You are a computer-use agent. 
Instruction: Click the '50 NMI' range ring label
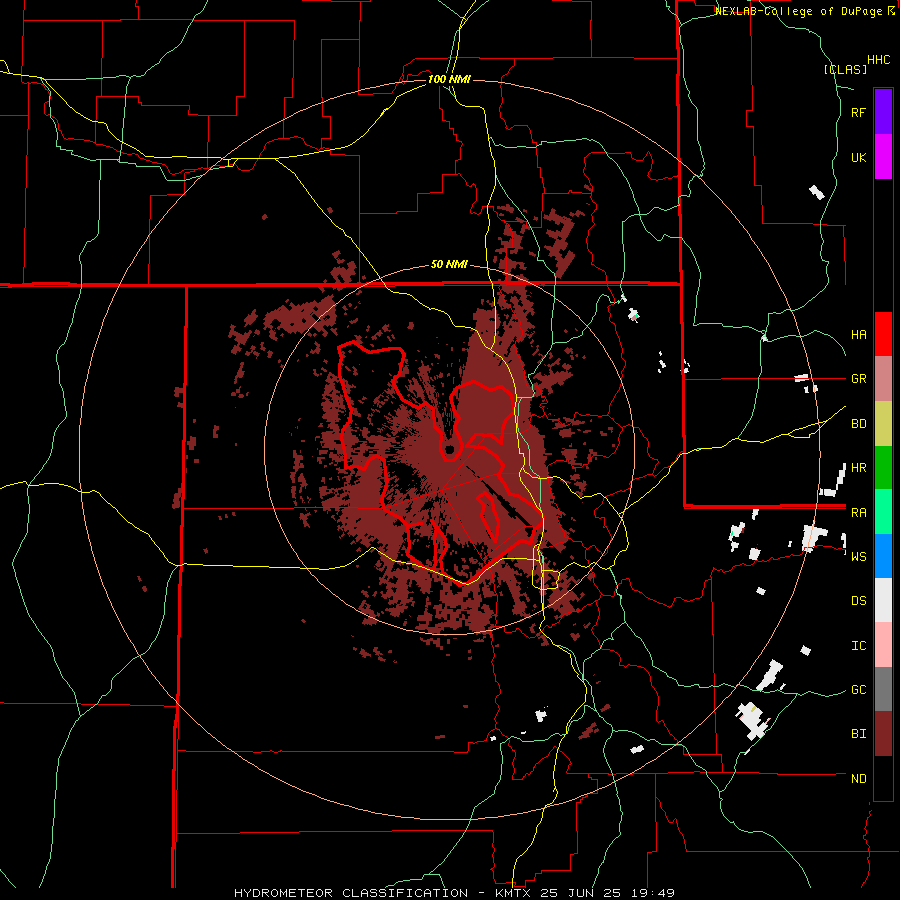pyautogui.click(x=449, y=265)
